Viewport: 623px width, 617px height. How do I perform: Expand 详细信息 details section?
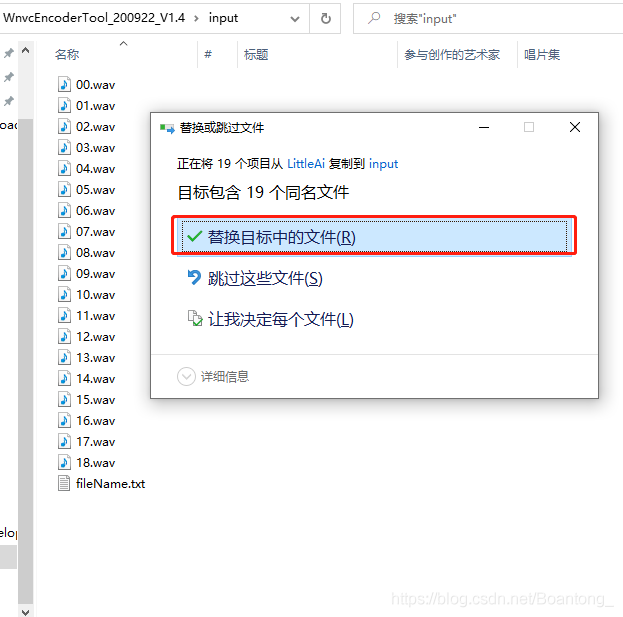tap(186, 376)
